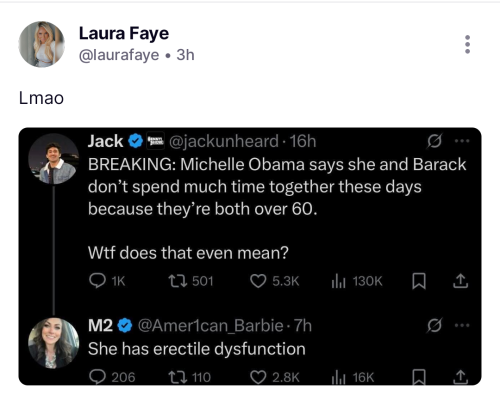
Task: Like Jack's tweet with 5.3K likes
Action: (258, 281)
